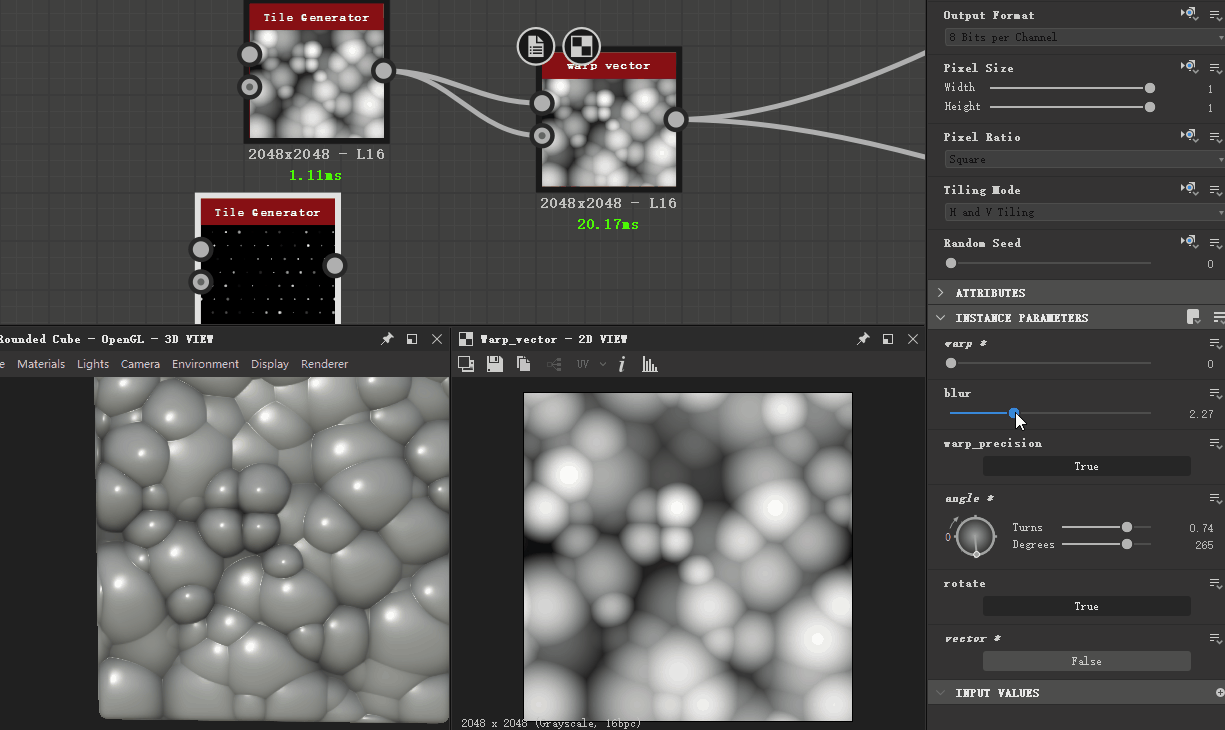Open the blur parameter options menu icon
Viewport: 1225px width, 730px height.
1215,394
